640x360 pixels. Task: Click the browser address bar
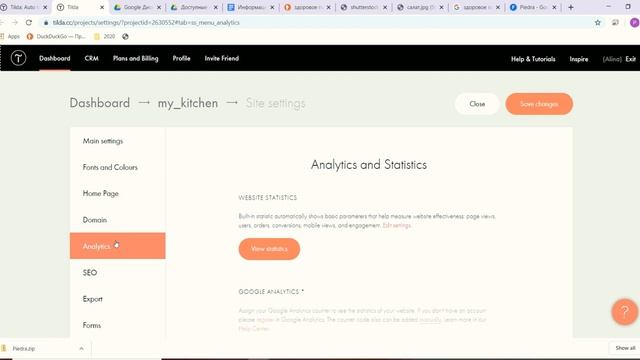click(x=318, y=22)
